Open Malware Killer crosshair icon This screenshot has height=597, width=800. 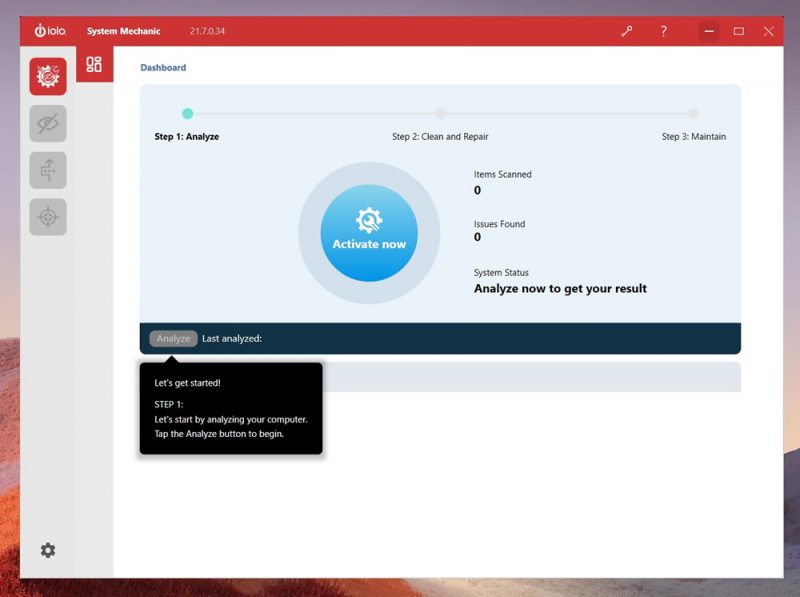47,217
